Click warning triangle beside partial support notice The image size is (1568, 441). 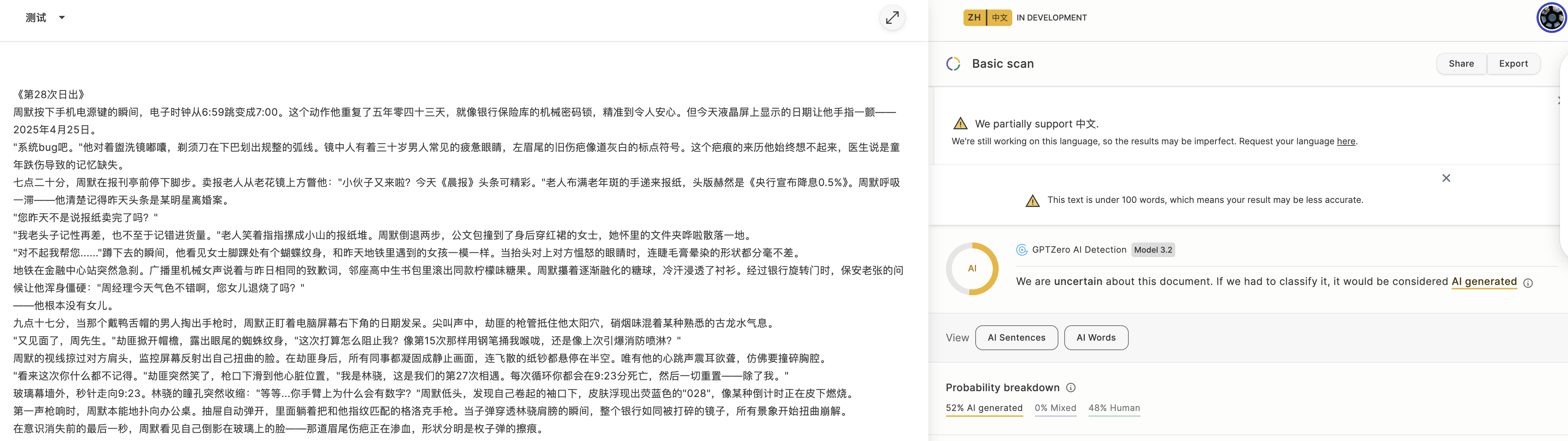(x=960, y=123)
